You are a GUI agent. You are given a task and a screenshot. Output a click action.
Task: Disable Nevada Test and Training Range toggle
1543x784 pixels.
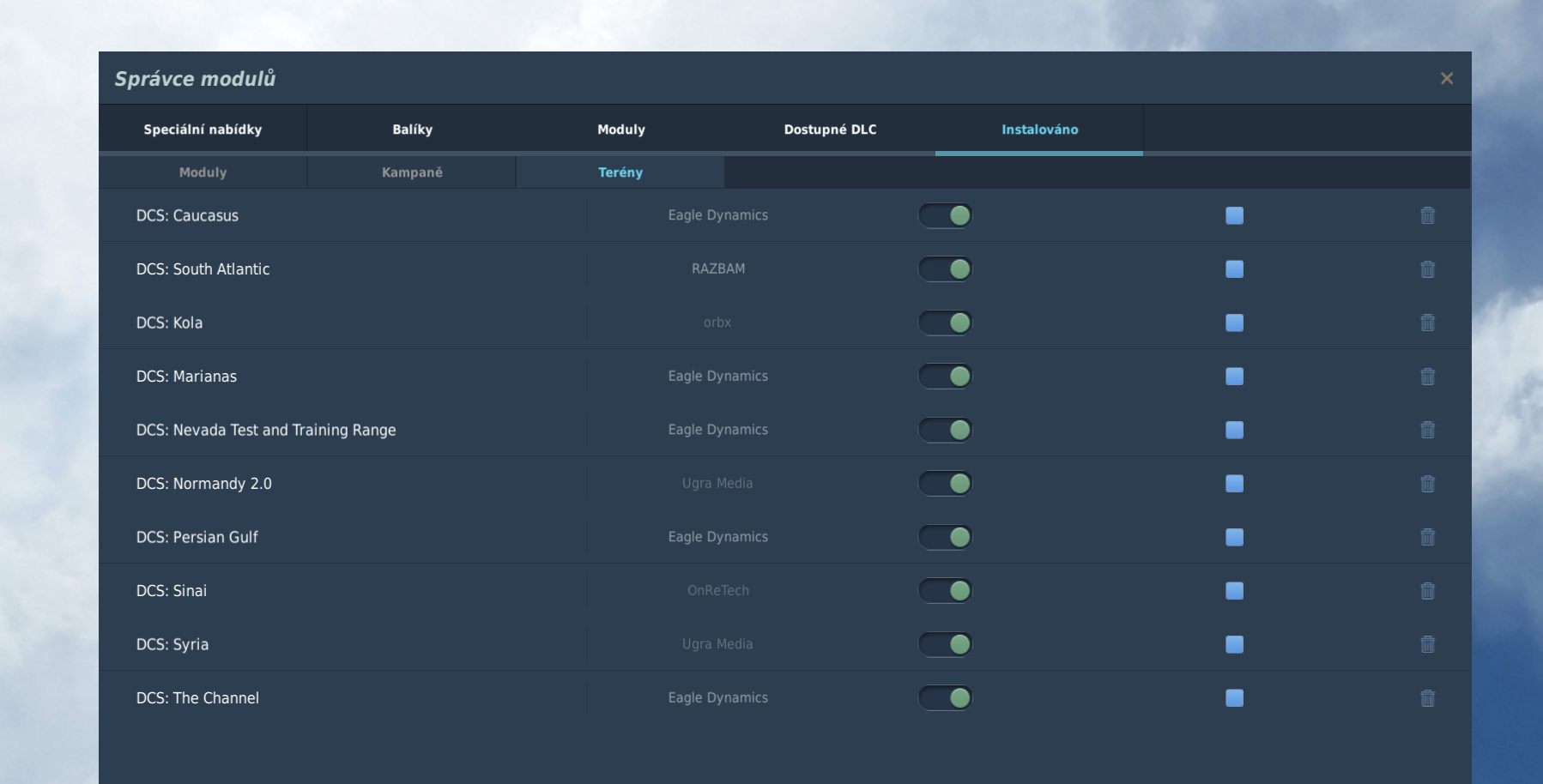945,430
